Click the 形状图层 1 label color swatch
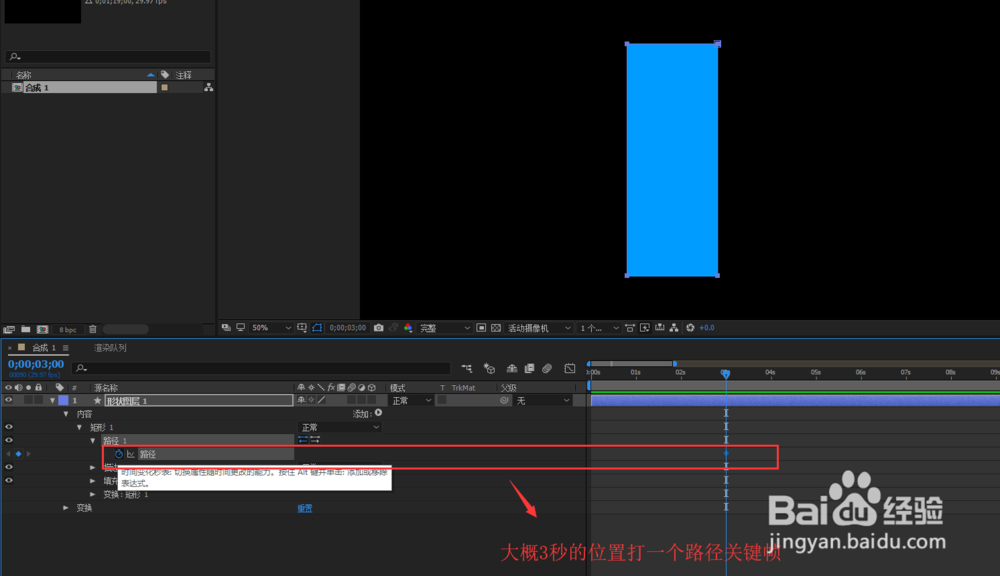Image resolution: width=1000 pixels, height=576 pixels. (x=63, y=401)
